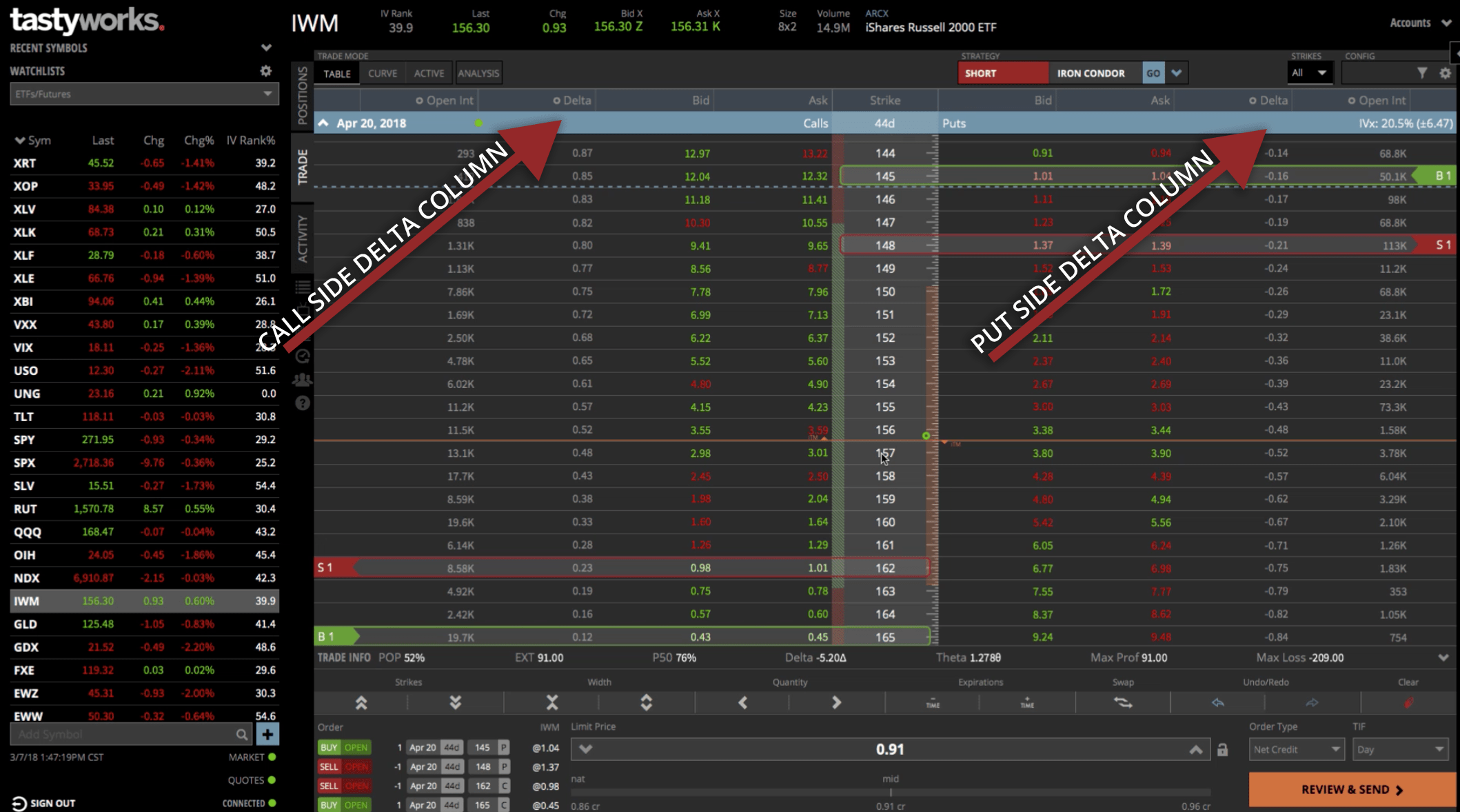Click SIGN OUT
The height and width of the screenshot is (812, 1460).
52,804
